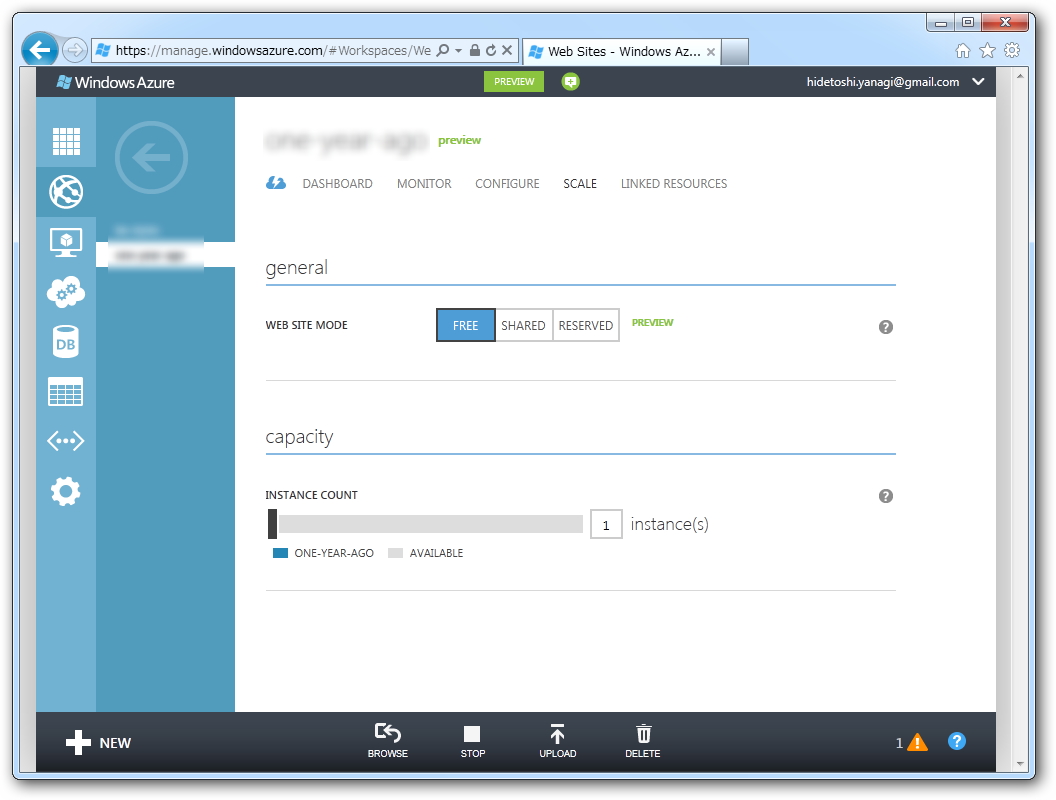Image resolution: width=1056 pixels, height=800 pixels.
Task: Select the Web Sites globe icon in sidebar
Action: tap(66, 192)
